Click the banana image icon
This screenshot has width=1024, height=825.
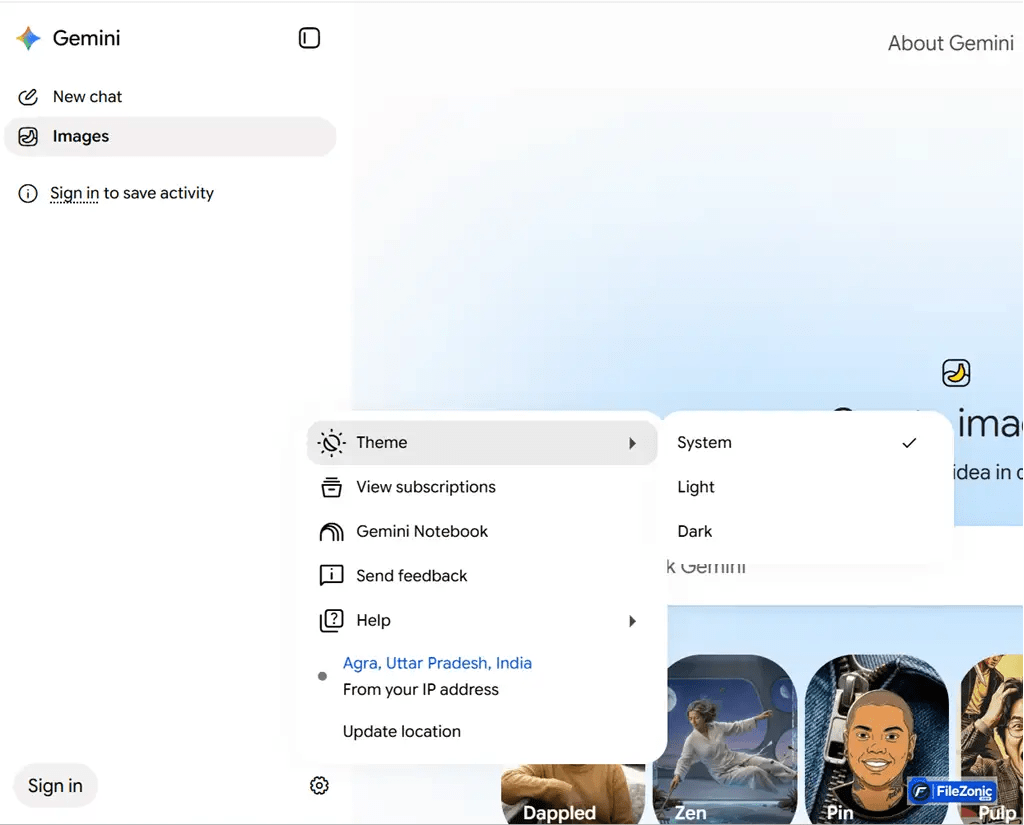pyautogui.click(x=955, y=373)
